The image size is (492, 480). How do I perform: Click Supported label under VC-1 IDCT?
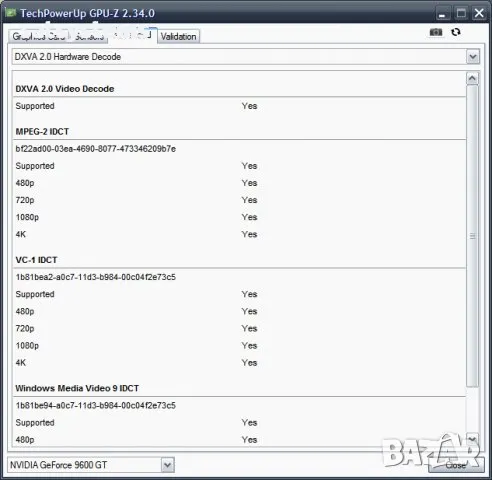tap(35, 294)
